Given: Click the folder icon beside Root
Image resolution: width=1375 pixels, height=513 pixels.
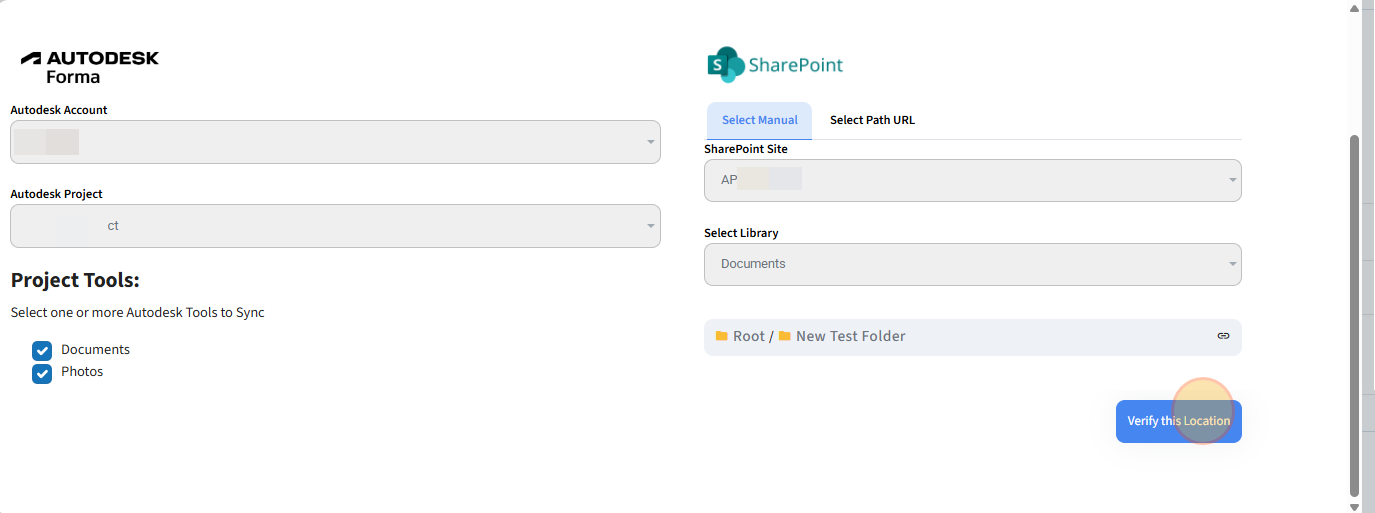Looking at the screenshot, I should [x=721, y=336].
